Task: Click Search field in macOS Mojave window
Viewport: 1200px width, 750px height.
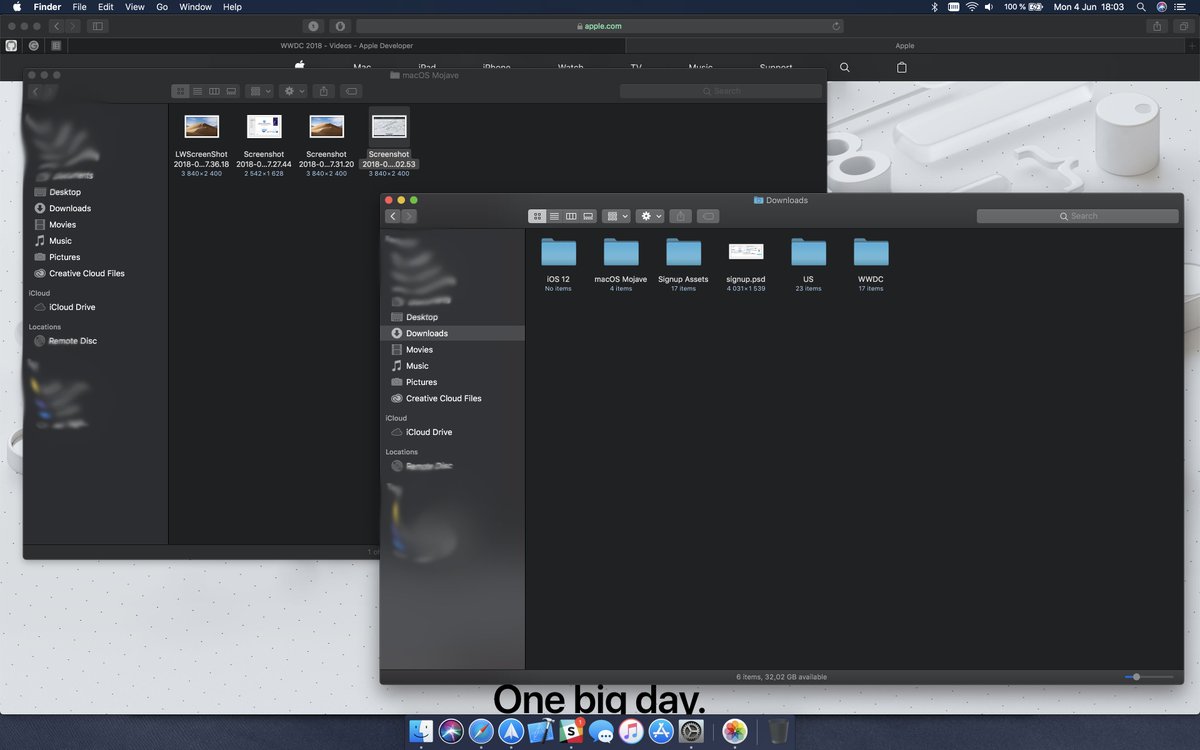Action: pos(720,91)
